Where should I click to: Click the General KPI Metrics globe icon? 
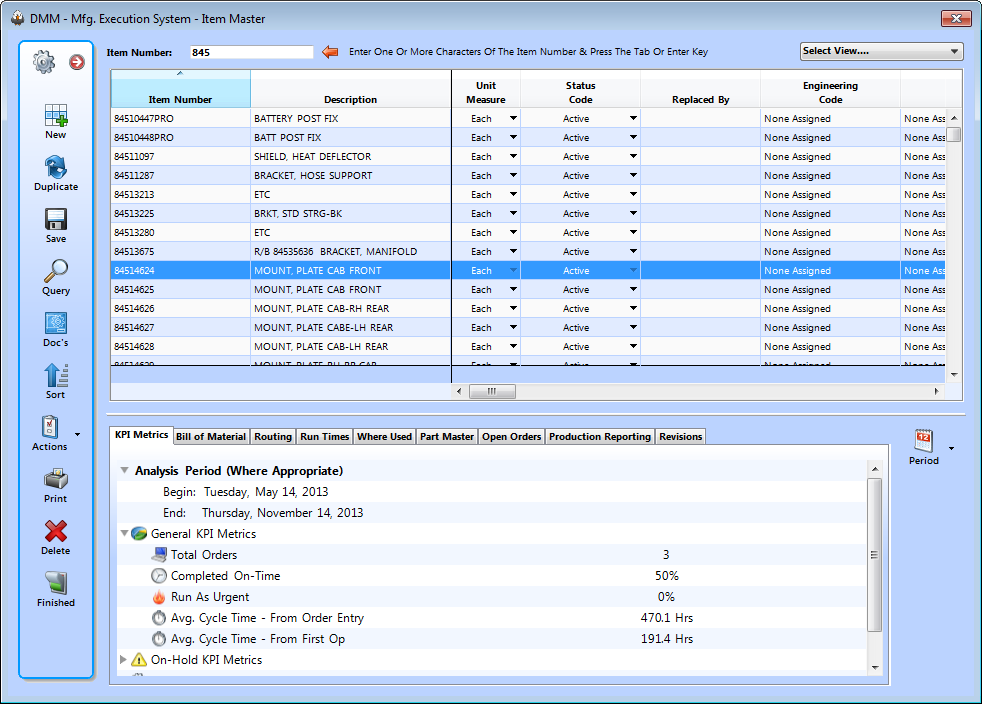pyautogui.click(x=139, y=534)
